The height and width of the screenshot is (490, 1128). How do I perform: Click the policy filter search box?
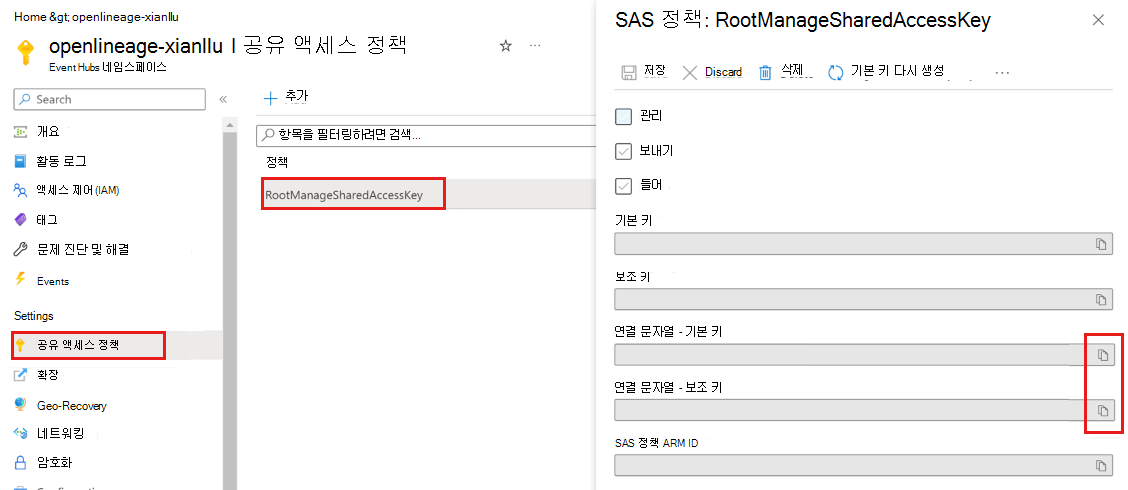[427, 135]
